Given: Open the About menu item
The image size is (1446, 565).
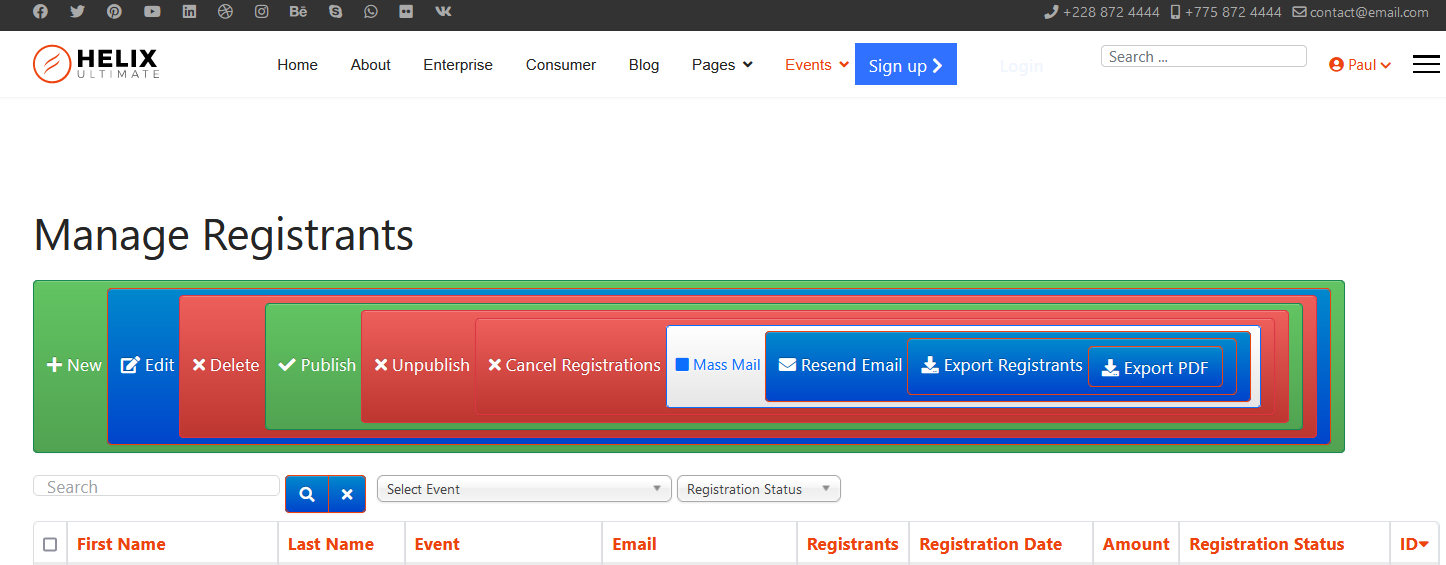Looking at the screenshot, I should (370, 65).
